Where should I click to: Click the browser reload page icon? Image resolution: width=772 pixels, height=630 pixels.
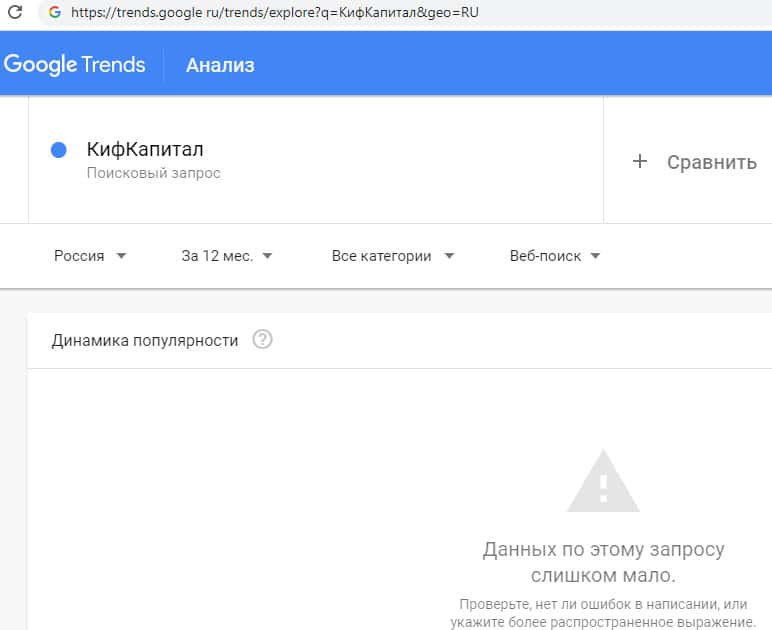[x=15, y=13]
